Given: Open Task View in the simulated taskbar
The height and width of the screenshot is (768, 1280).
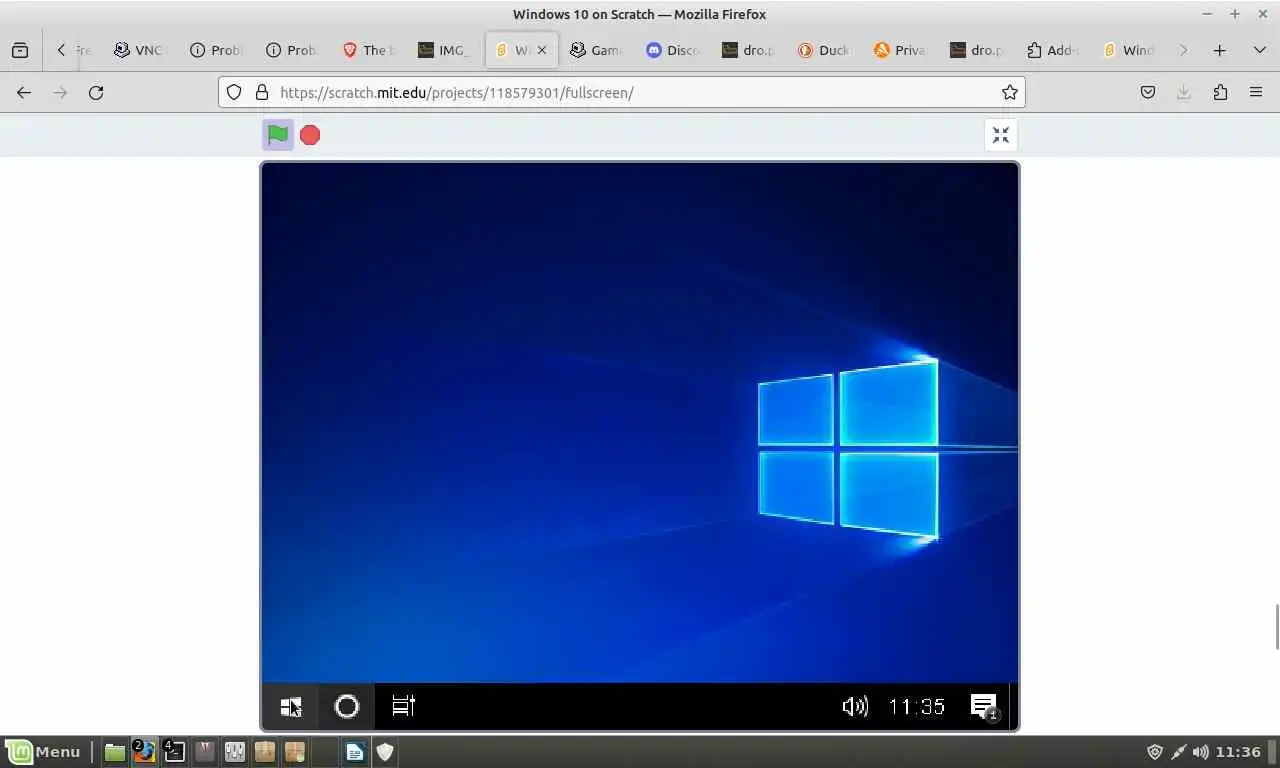Looking at the screenshot, I should pos(403,707).
